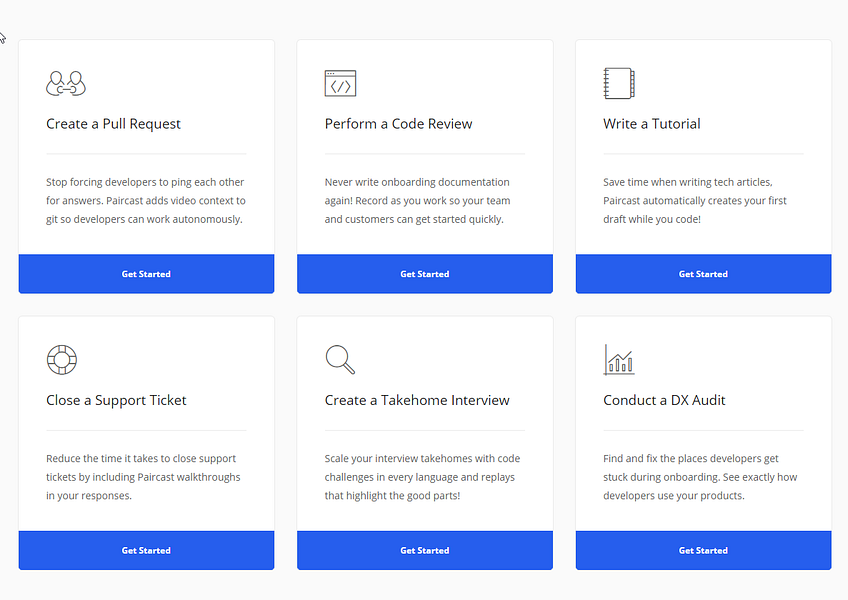The width and height of the screenshot is (848, 600).
Task: Click the lifebuoy support ticket icon
Action: pyautogui.click(x=62, y=360)
